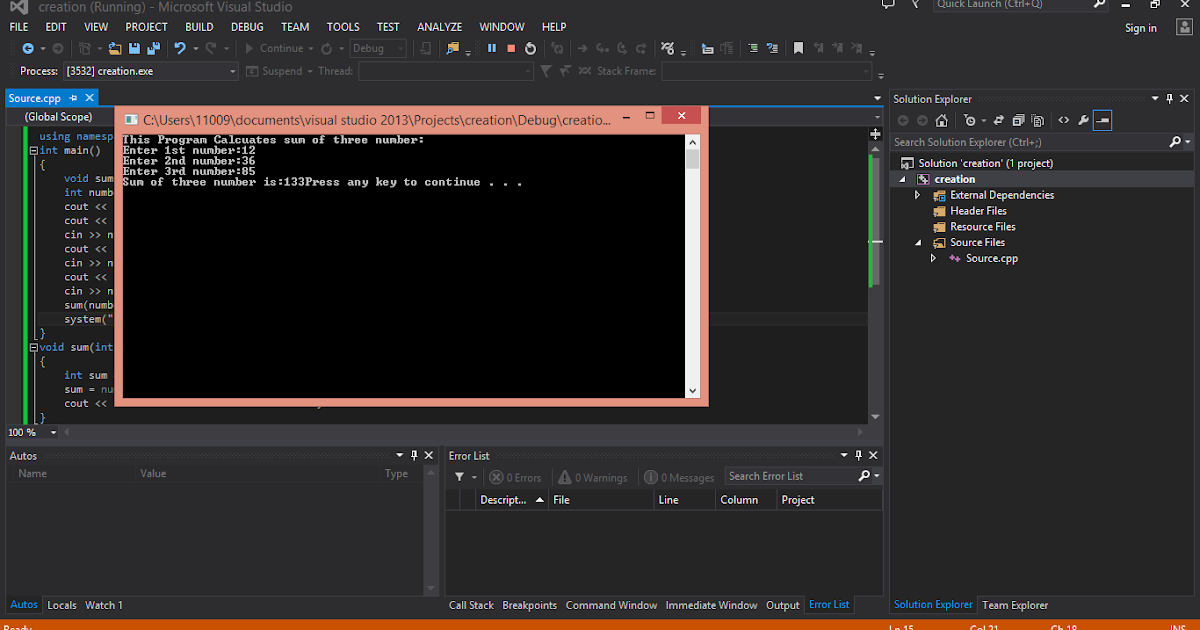Open the Error List filter funnel dropdown arrow

473,477
